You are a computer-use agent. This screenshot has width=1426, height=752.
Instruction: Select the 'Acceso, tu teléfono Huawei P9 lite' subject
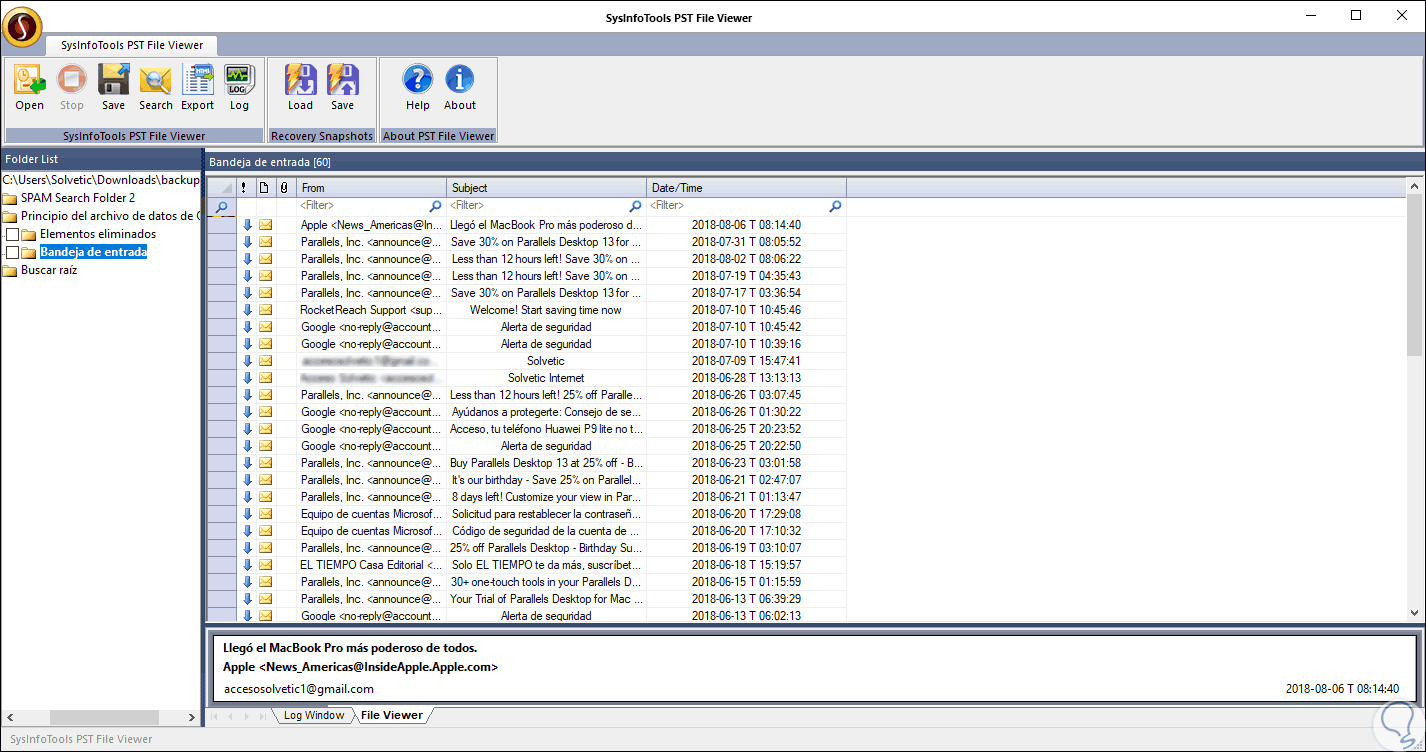pyautogui.click(x=546, y=429)
